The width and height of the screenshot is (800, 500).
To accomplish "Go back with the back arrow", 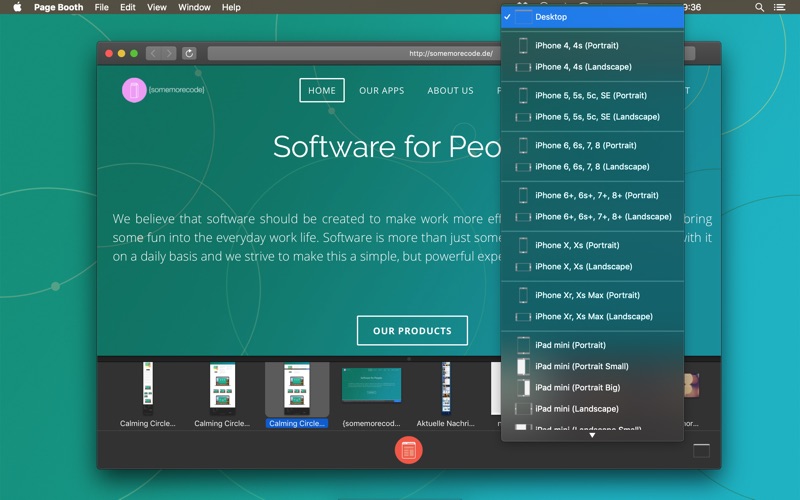I will tap(154, 53).
